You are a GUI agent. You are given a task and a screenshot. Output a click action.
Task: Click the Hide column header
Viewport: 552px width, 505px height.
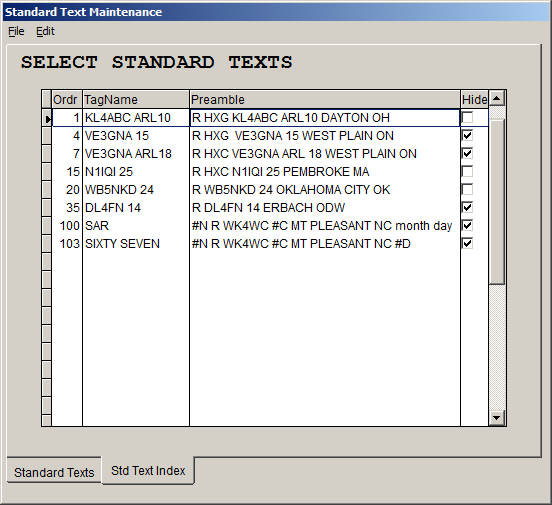coord(474,100)
